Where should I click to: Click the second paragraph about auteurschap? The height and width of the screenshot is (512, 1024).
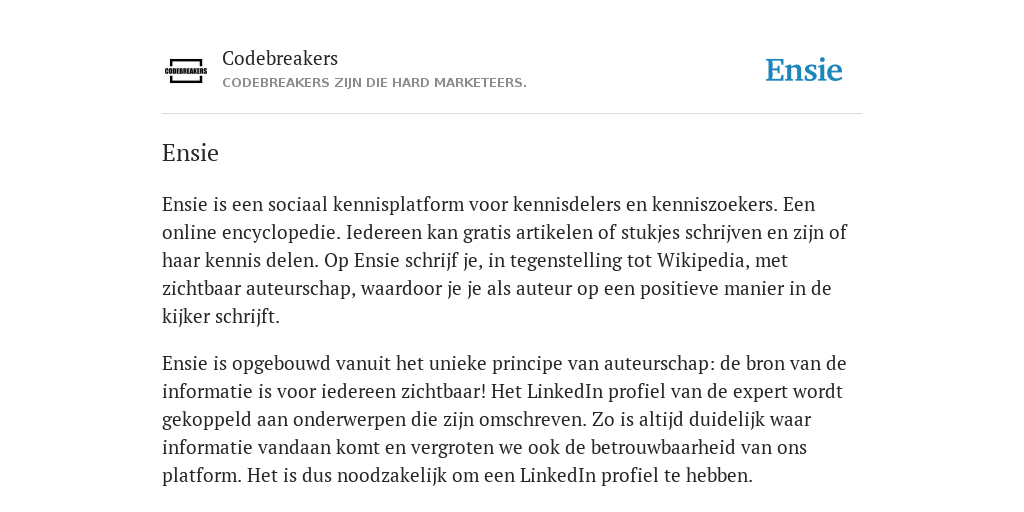504,419
